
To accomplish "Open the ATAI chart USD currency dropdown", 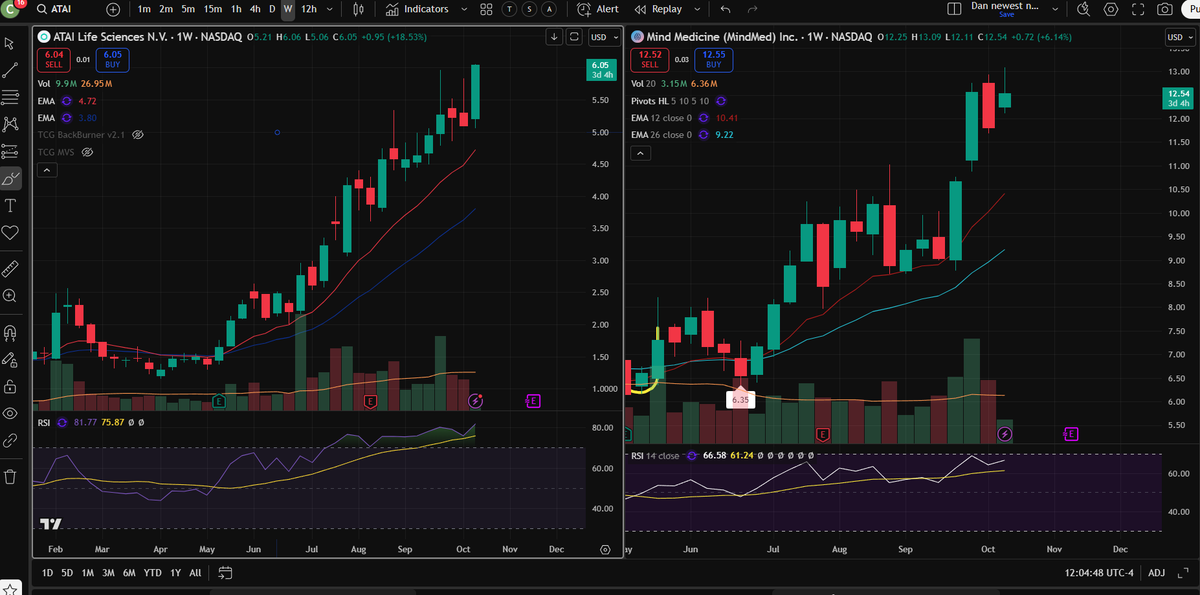I will [x=603, y=37].
